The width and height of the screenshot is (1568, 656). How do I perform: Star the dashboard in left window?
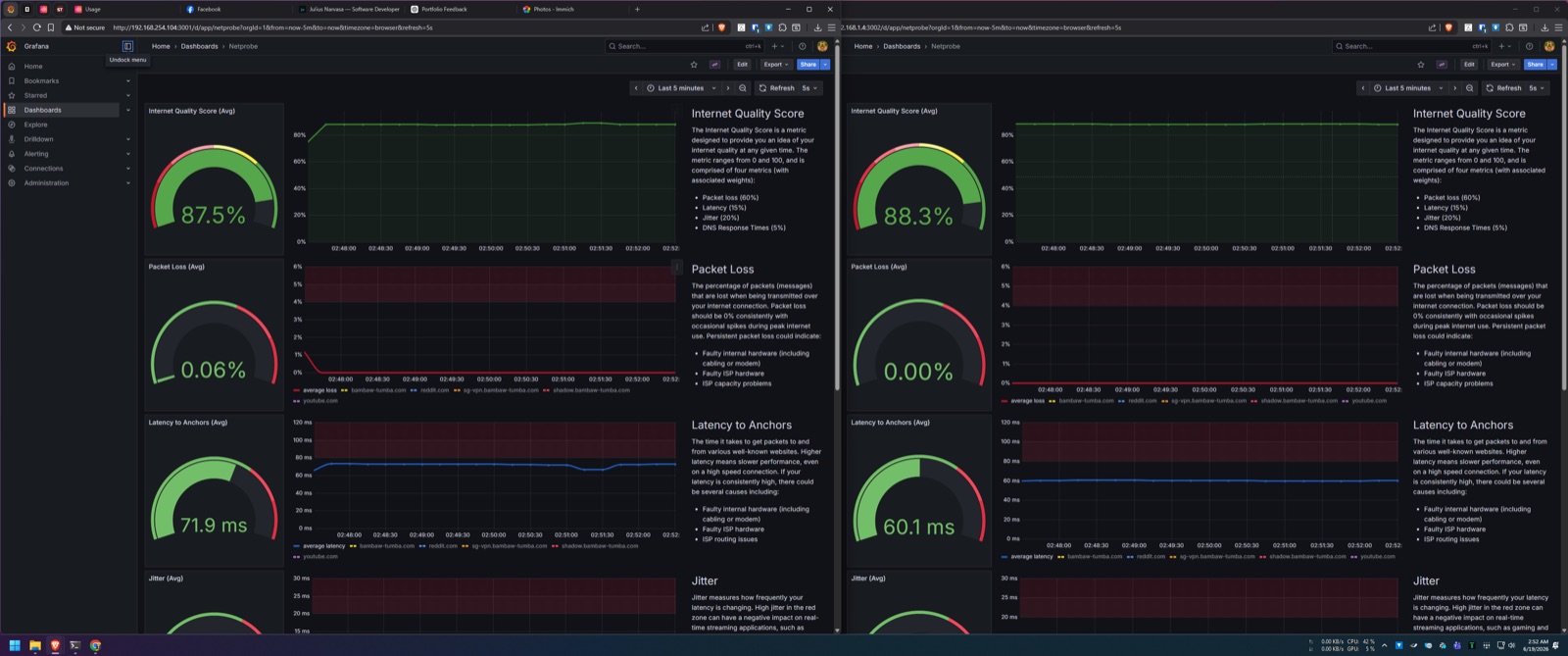coord(694,65)
